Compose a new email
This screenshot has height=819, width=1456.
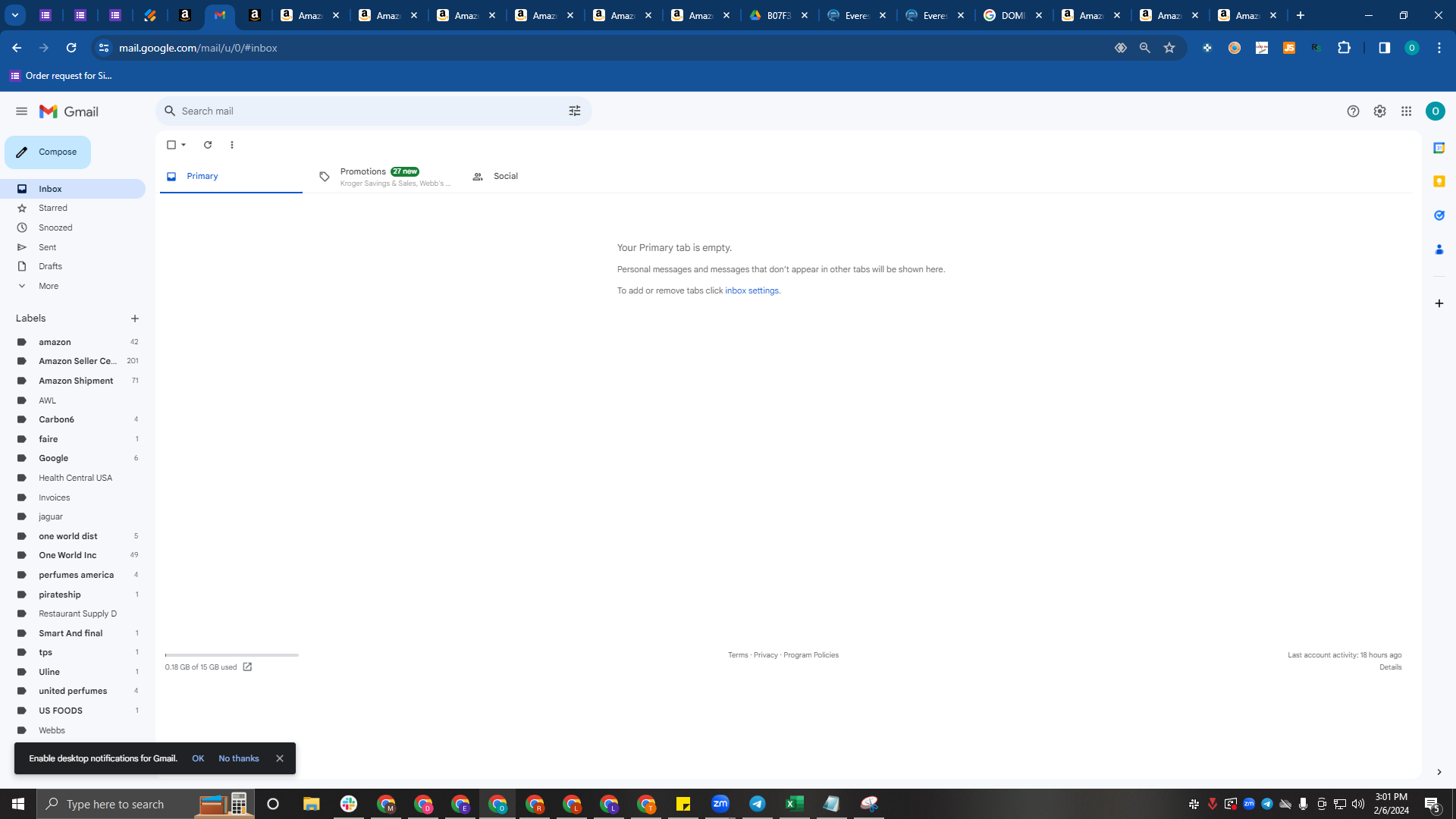click(x=48, y=152)
